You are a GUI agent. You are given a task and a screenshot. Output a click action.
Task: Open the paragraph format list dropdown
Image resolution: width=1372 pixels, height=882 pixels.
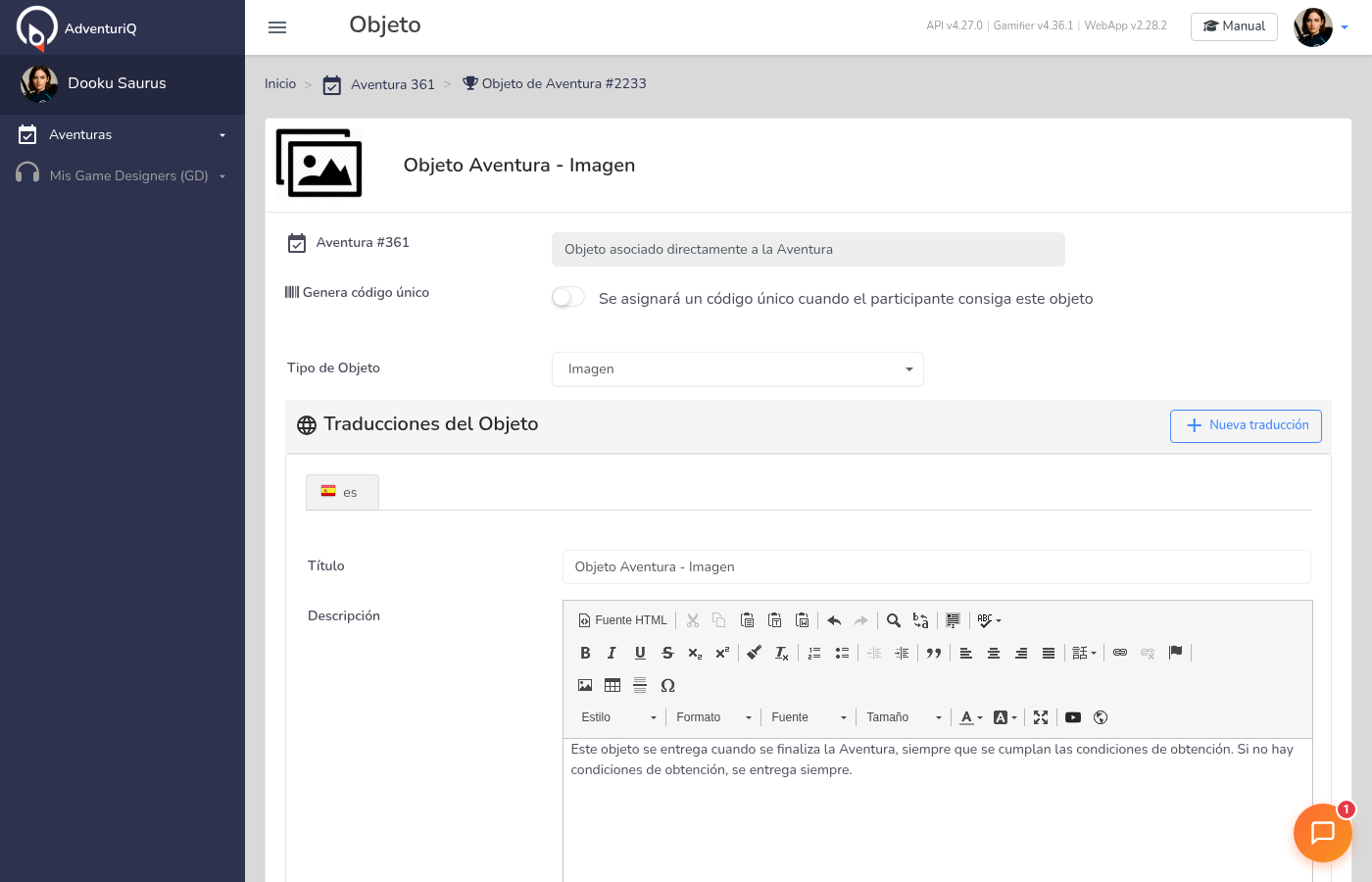click(1084, 653)
